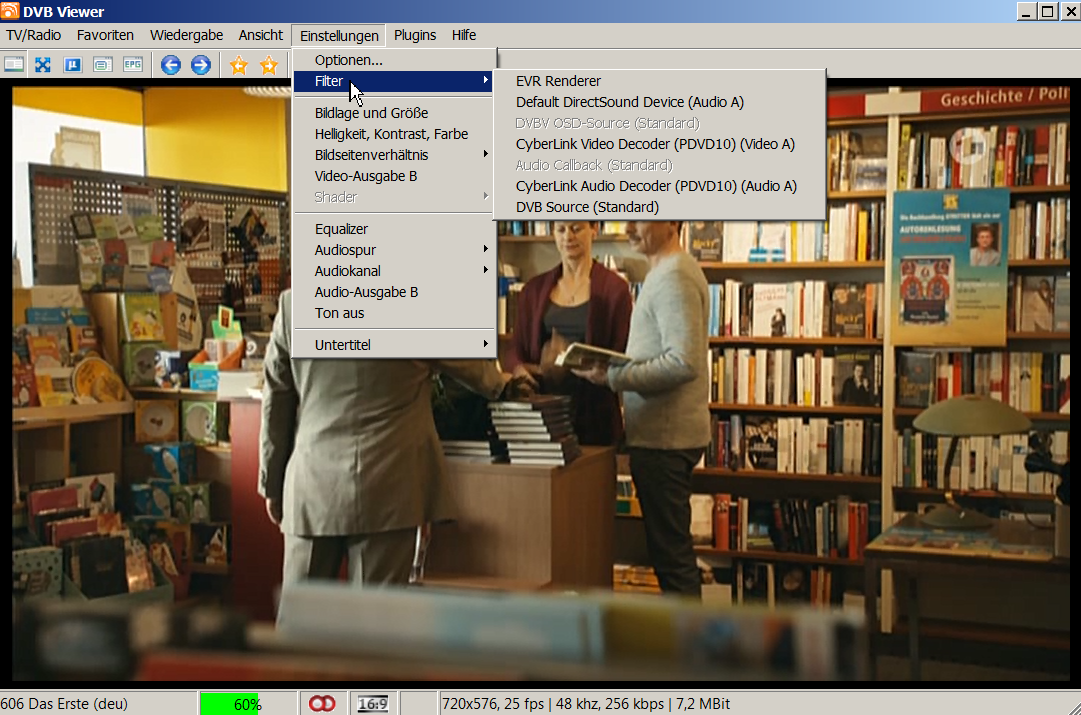
Task: Click the red stereo audio indicator in status bar
Action: 322,704
